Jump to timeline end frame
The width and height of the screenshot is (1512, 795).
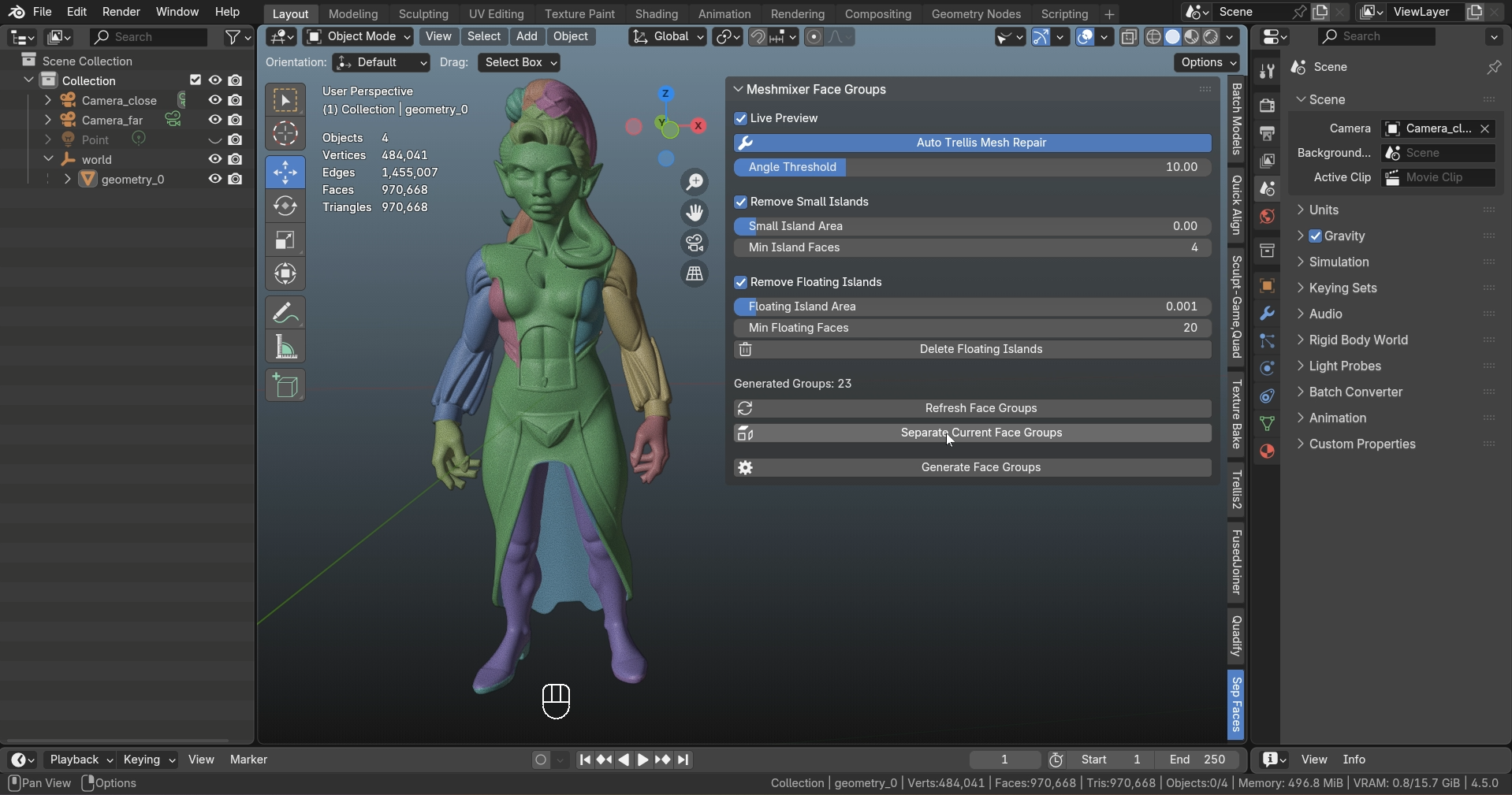(x=683, y=760)
